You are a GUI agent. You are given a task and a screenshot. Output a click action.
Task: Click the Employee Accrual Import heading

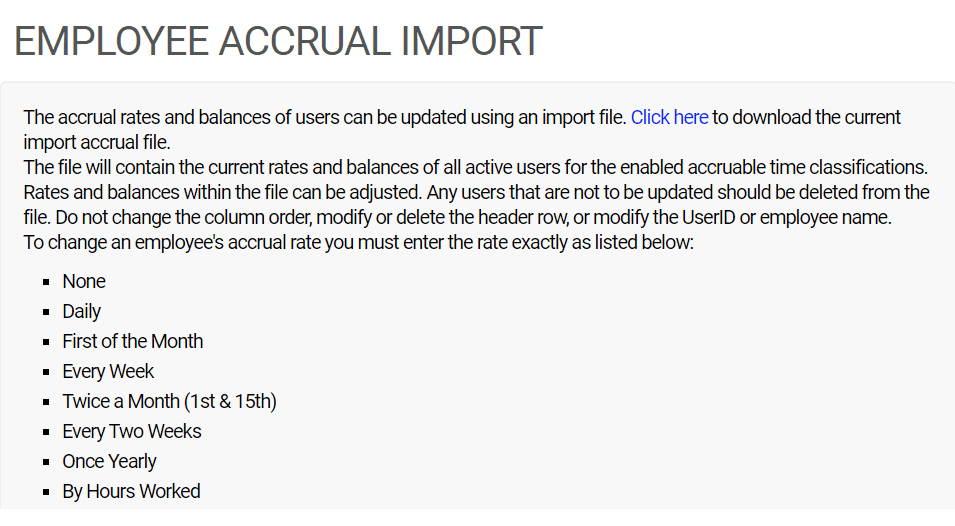(x=278, y=41)
